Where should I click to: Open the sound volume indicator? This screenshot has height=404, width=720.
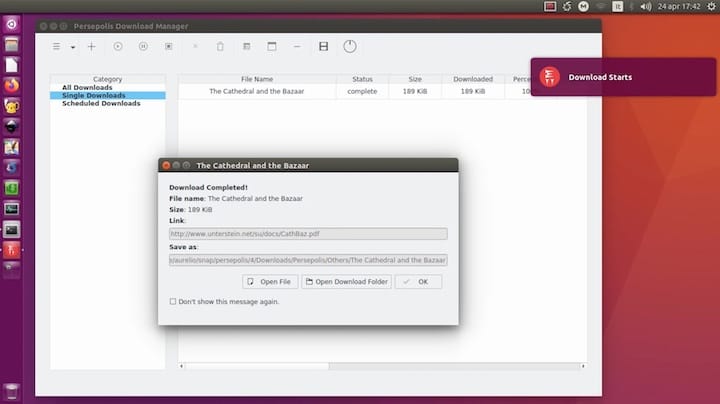point(646,6)
